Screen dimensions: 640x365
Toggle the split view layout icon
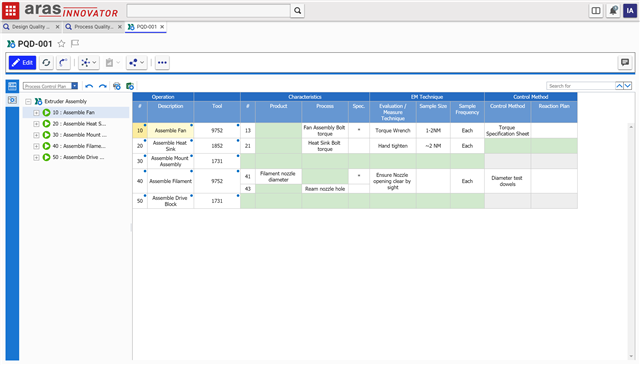[x=596, y=11]
